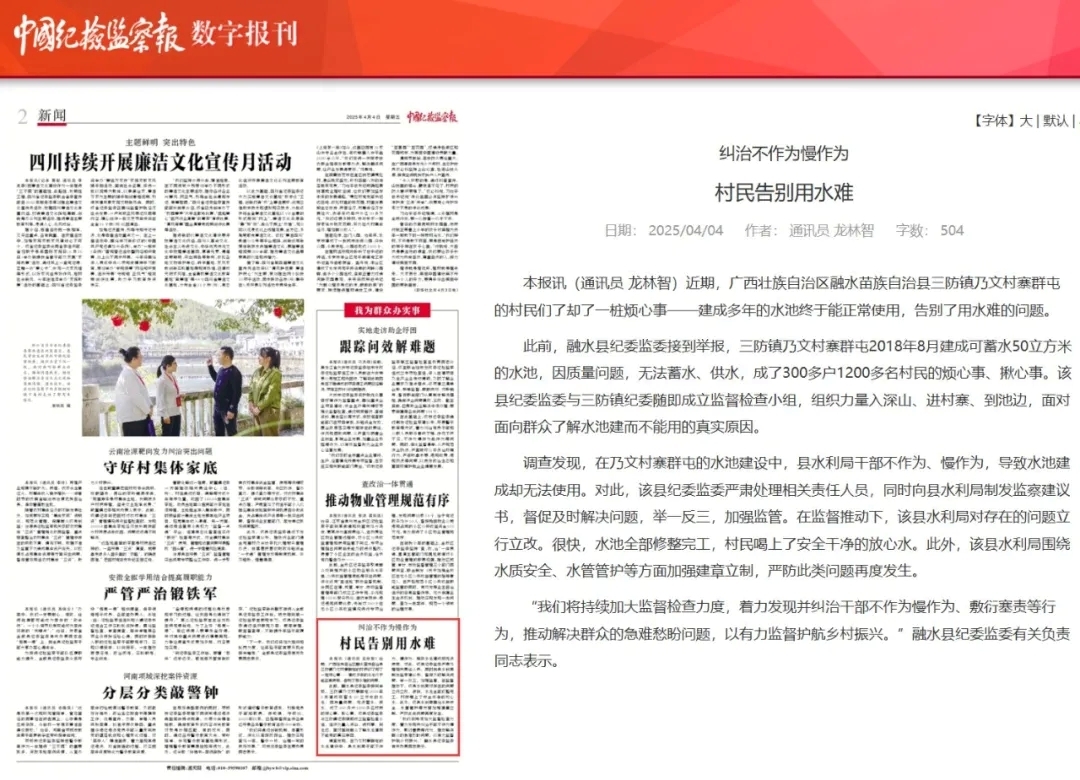Open the 新闻 section label on the page preview

tap(52, 116)
